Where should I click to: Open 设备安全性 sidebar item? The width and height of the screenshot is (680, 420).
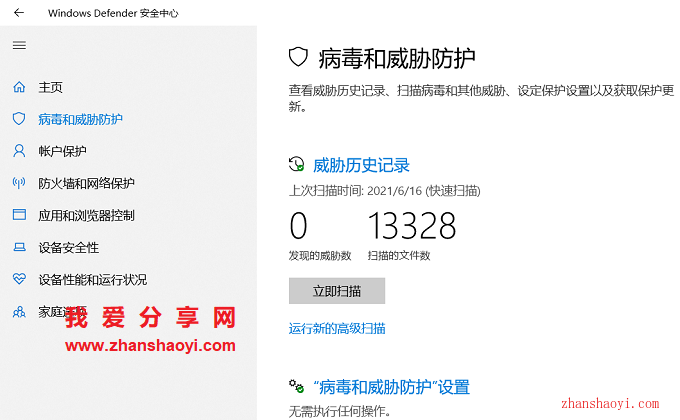(69, 247)
